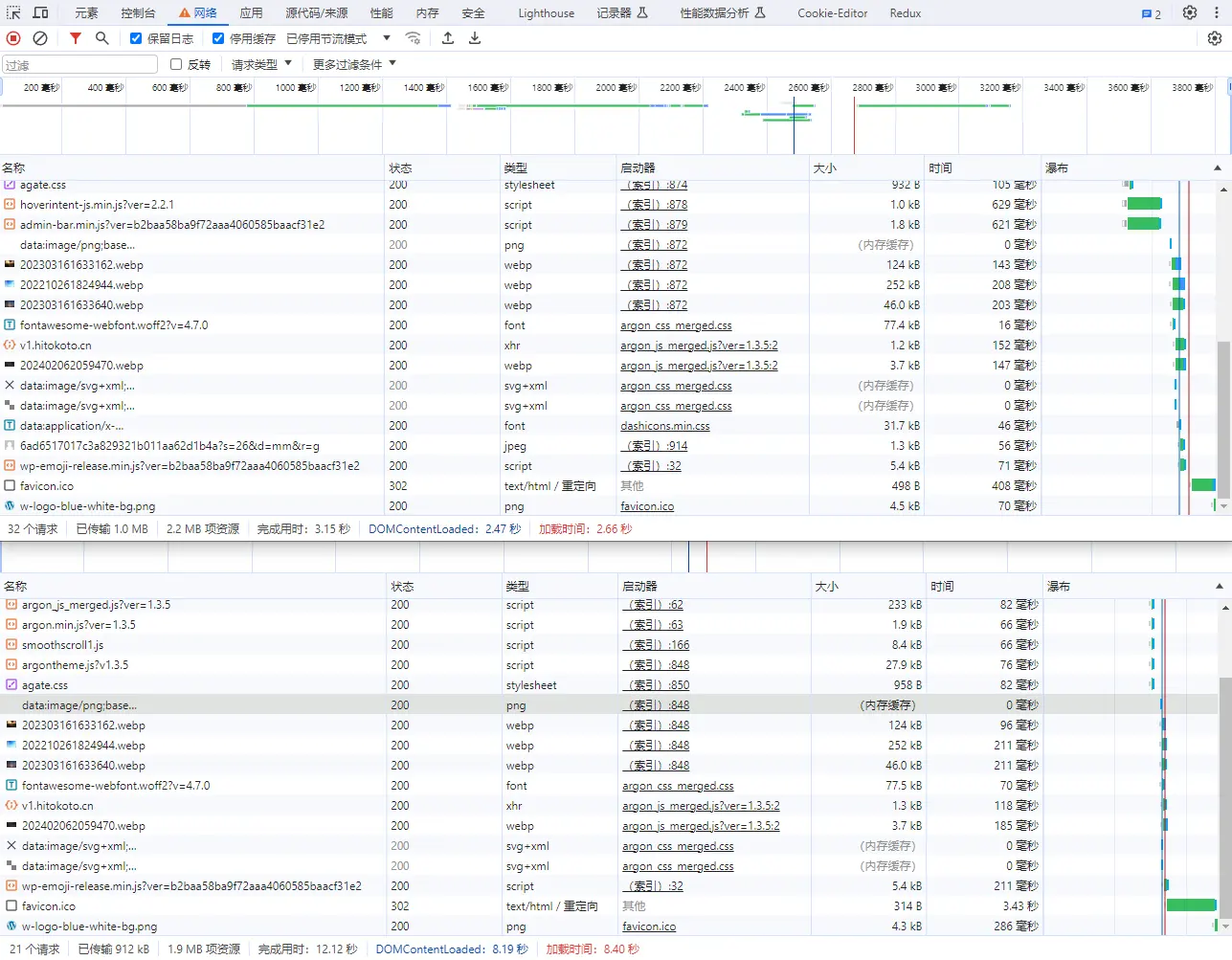Import a HAR file with upload icon
This screenshot has width=1232, height=960.
click(448, 38)
